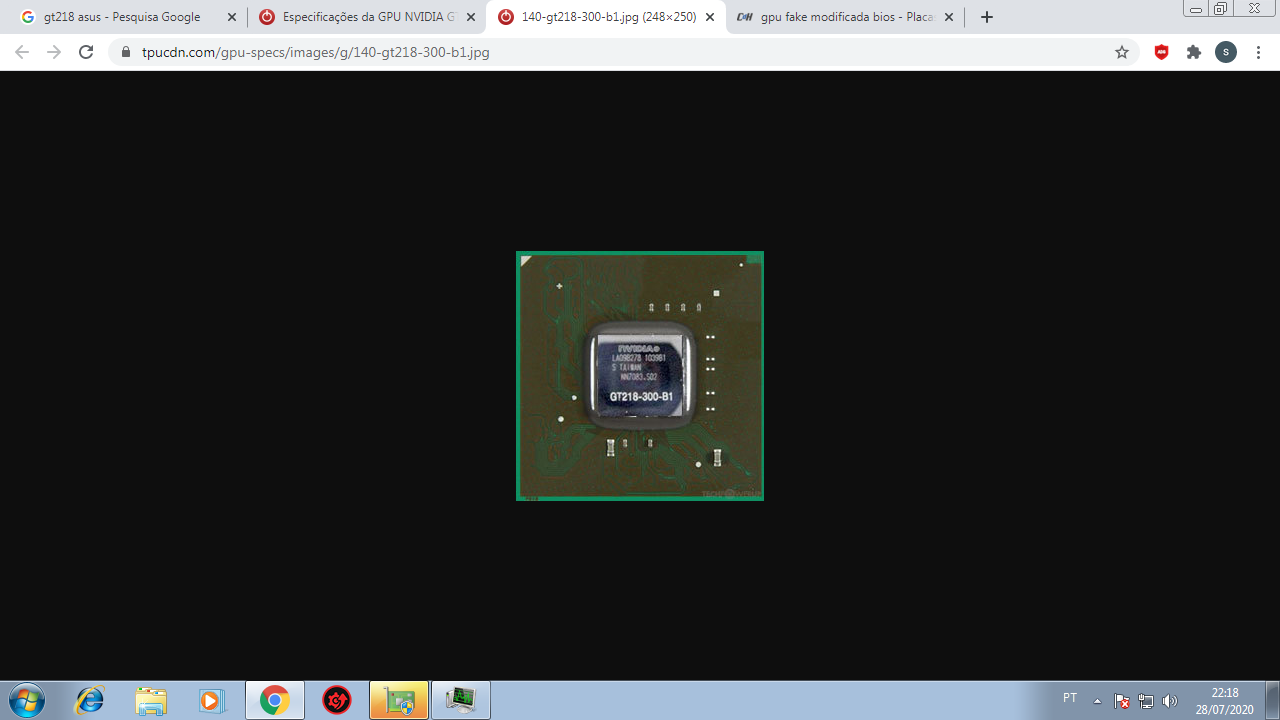Open the Chrome profile avatar
The height and width of the screenshot is (720, 1280).
[1226, 52]
